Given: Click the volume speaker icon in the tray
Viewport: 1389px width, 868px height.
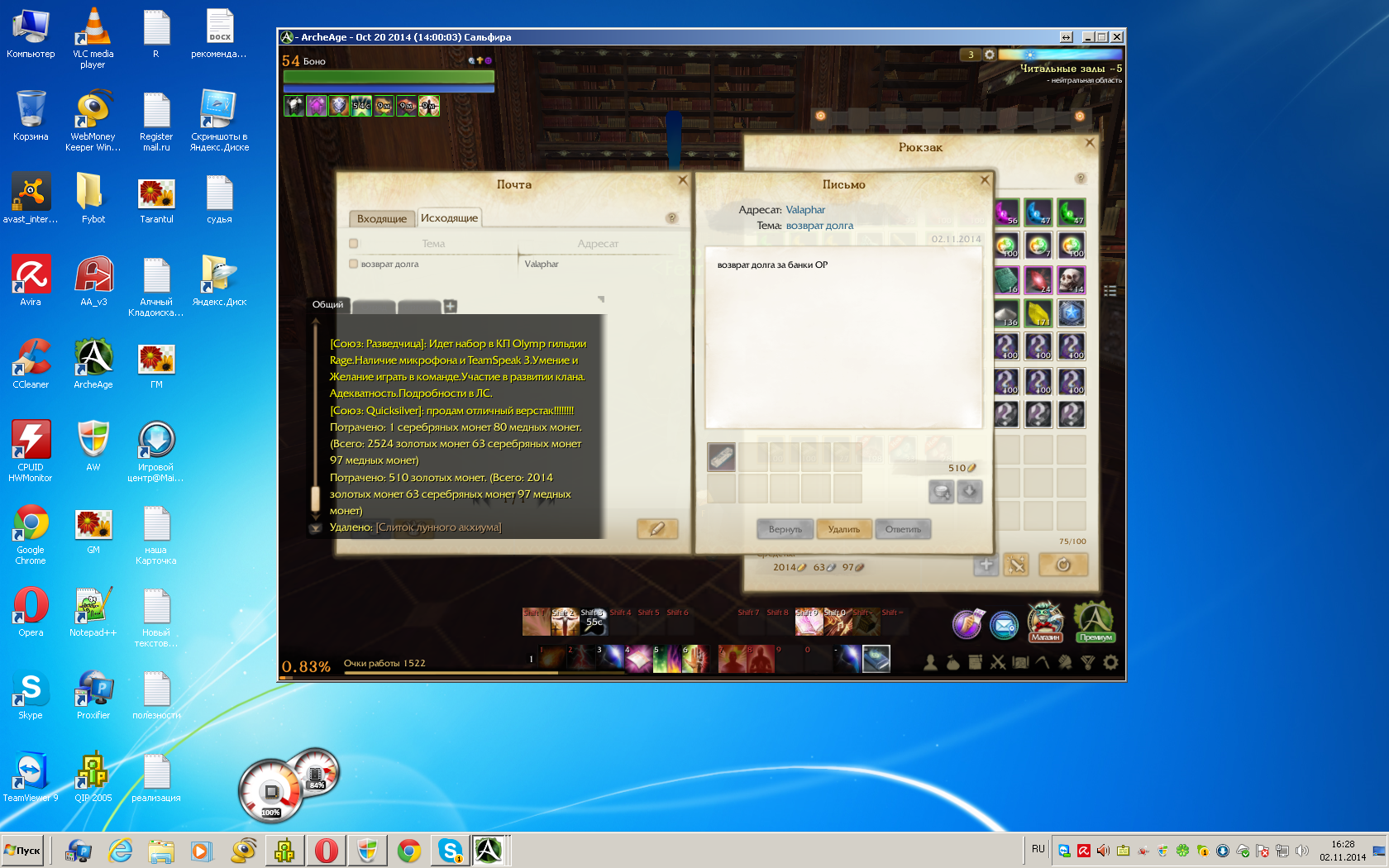Looking at the screenshot, I should tap(1302, 851).
